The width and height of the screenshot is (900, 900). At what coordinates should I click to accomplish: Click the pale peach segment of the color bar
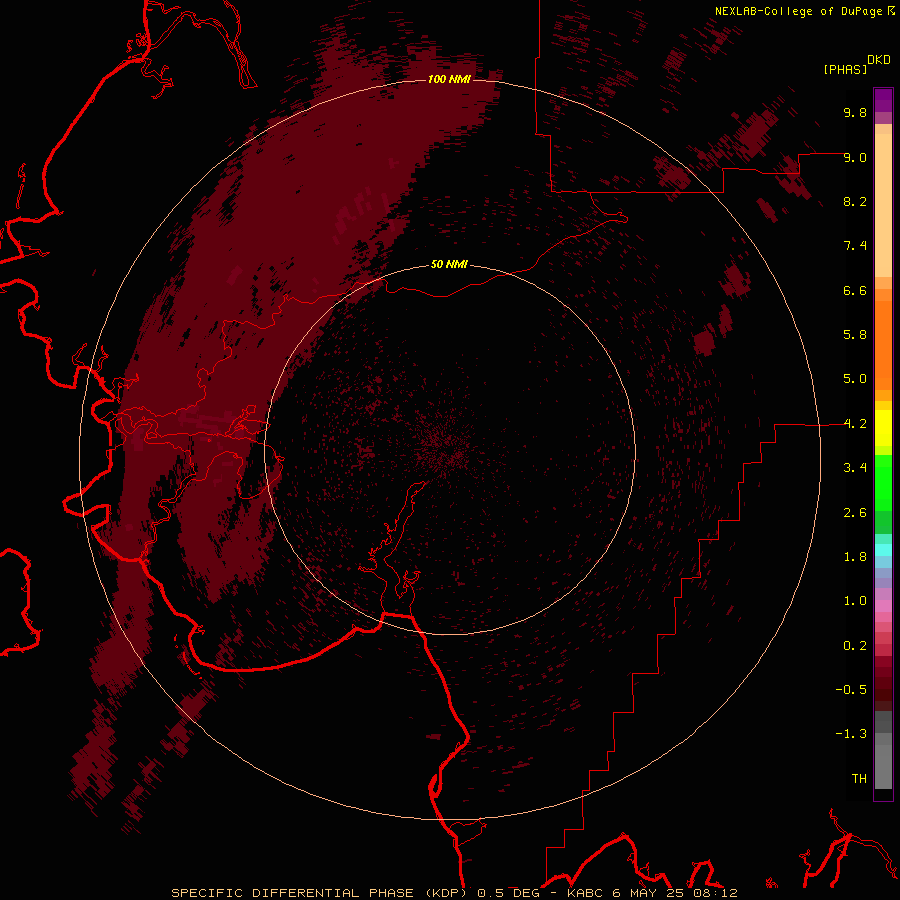883,205
